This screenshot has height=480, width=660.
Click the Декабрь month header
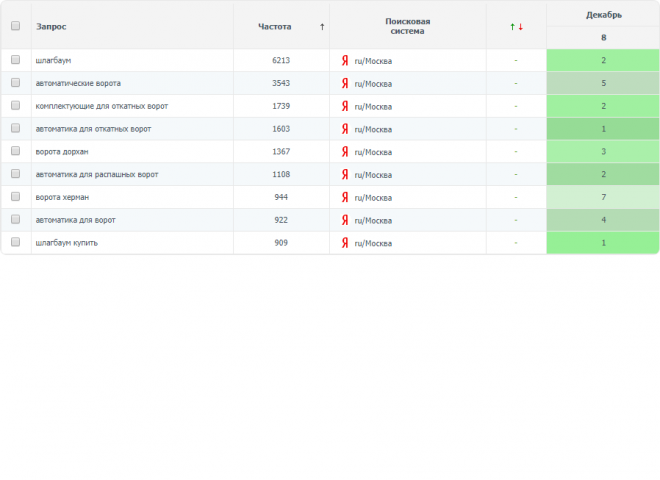pos(604,15)
